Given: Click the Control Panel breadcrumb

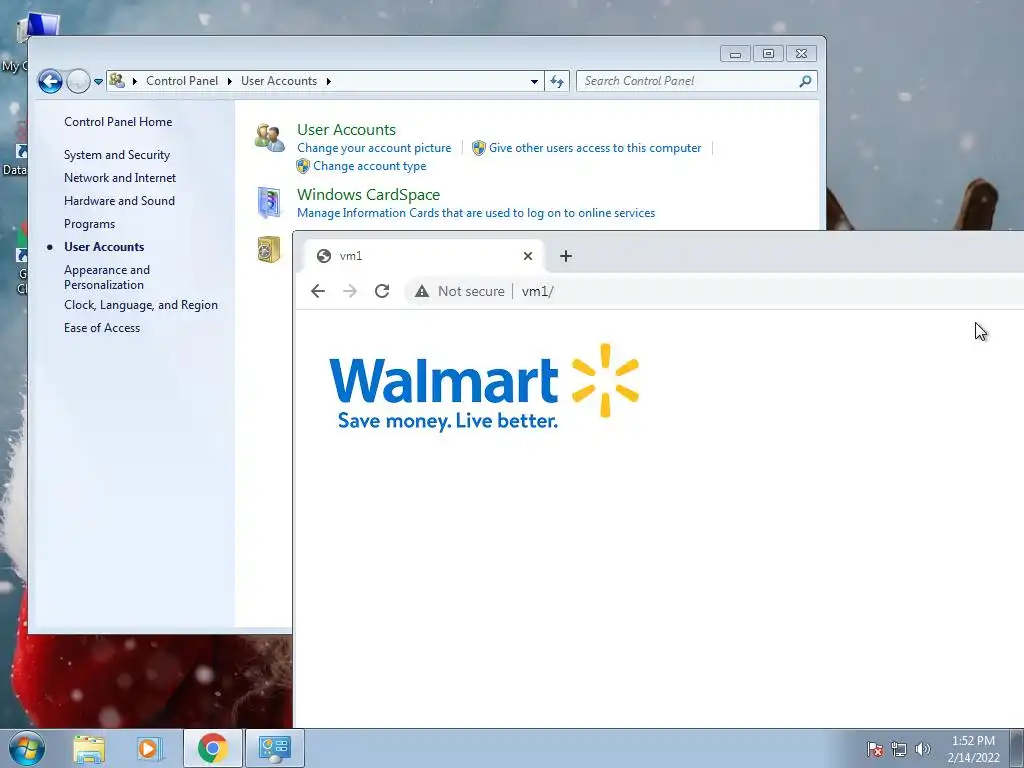Looking at the screenshot, I should 182,81.
